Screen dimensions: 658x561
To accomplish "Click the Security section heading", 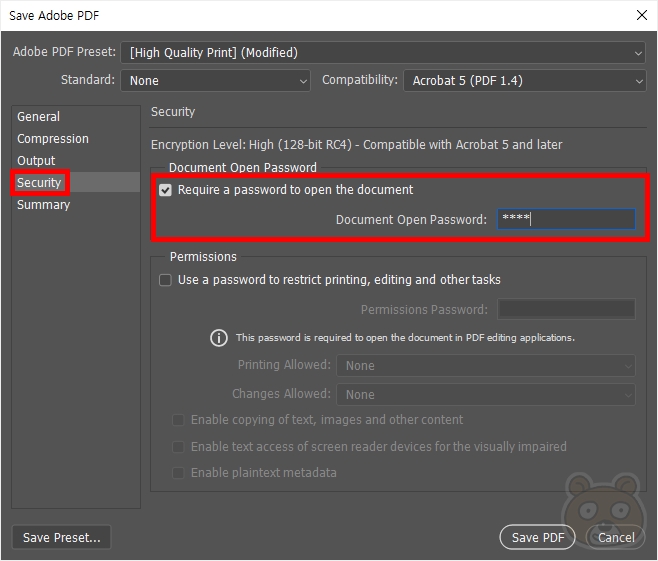I will click(x=173, y=112).
